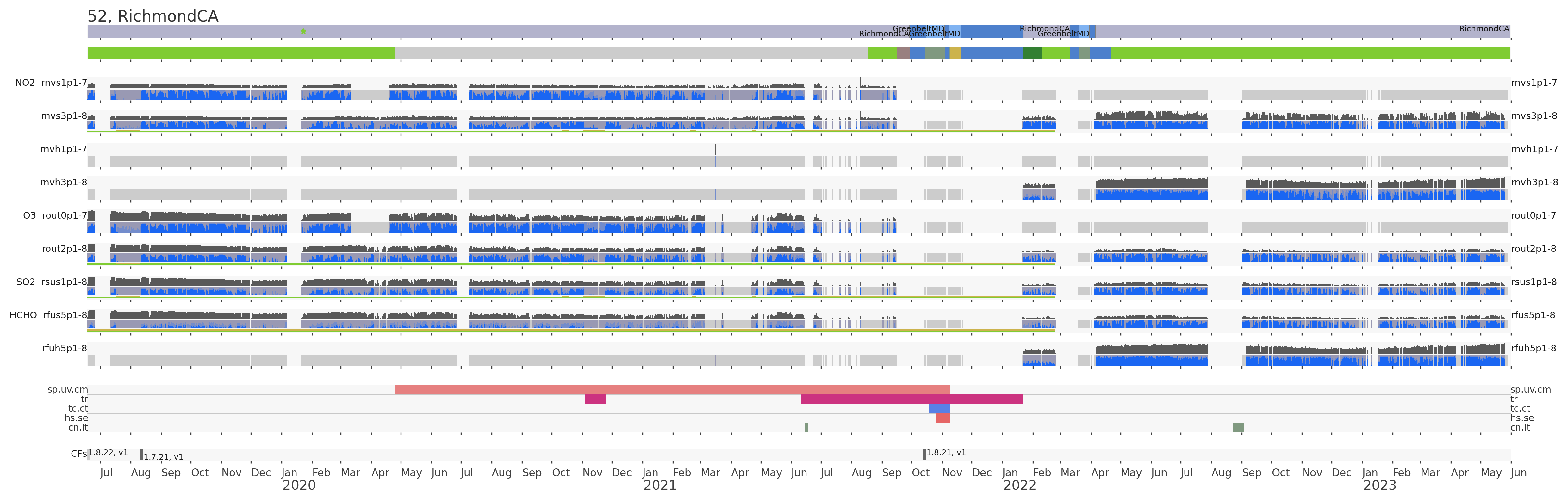Click the 2023 year label on axis
The width and height of the screenshot is (1568, 502).
pos(1379,486)
